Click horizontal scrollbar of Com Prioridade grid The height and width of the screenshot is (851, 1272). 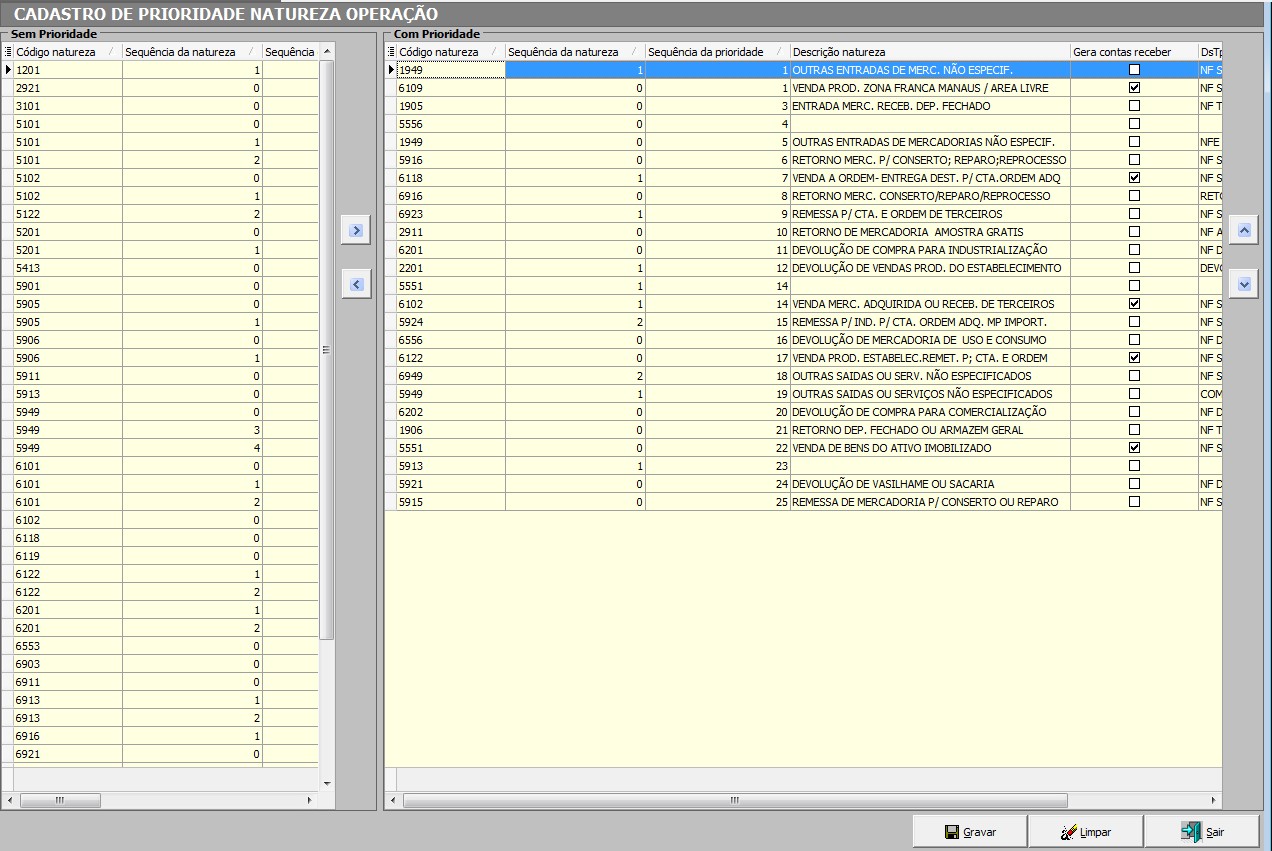point(735,801)
